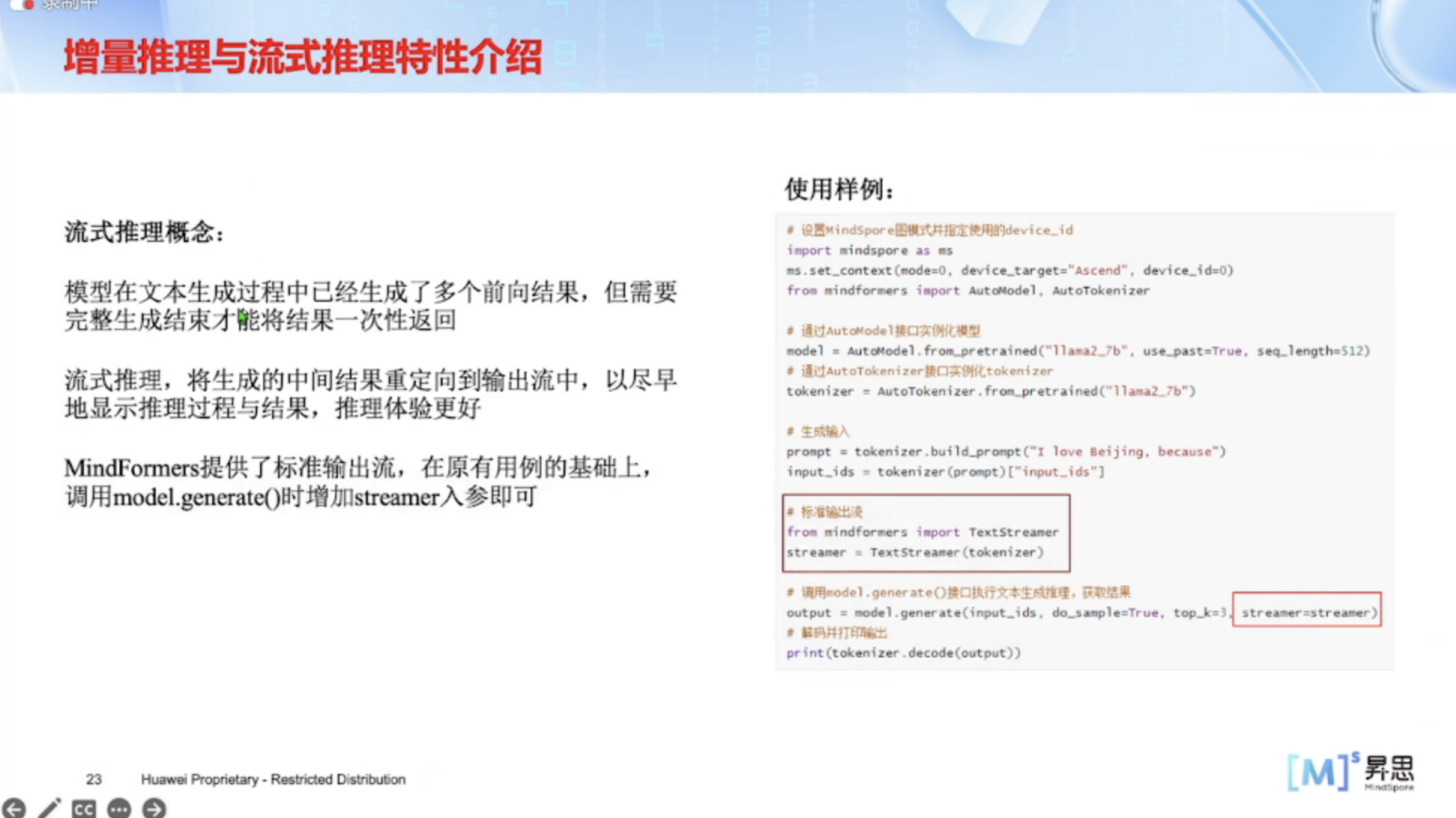The image size is (1456, 818).
Task: Click the 流式推理概念 heading
Action: point(144,232)
